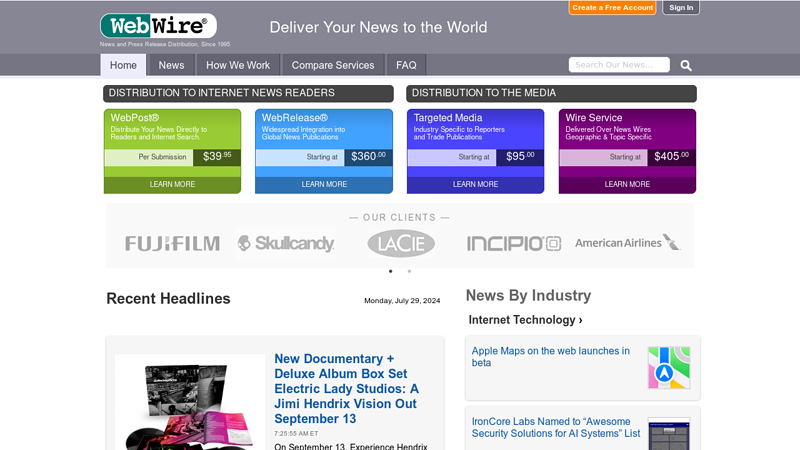Click Learn More under Targeted Media
Image resolution: width=800 pixels, height=450 pixels.
(x=476, y=184)
